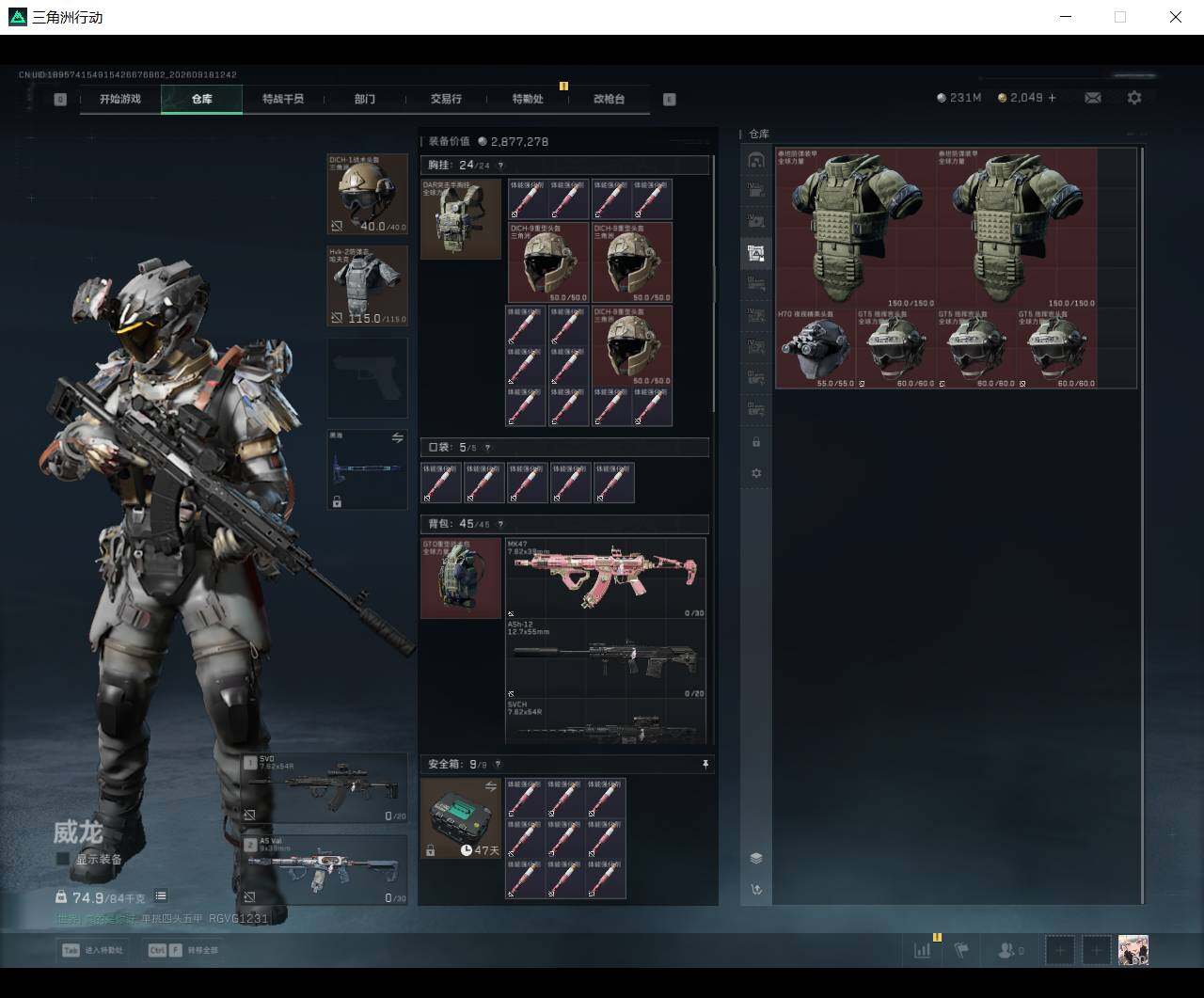Click the Tab 进入特勤处 button
Image resolution: width=1204 pixels, height=998 pixels.
92,950
